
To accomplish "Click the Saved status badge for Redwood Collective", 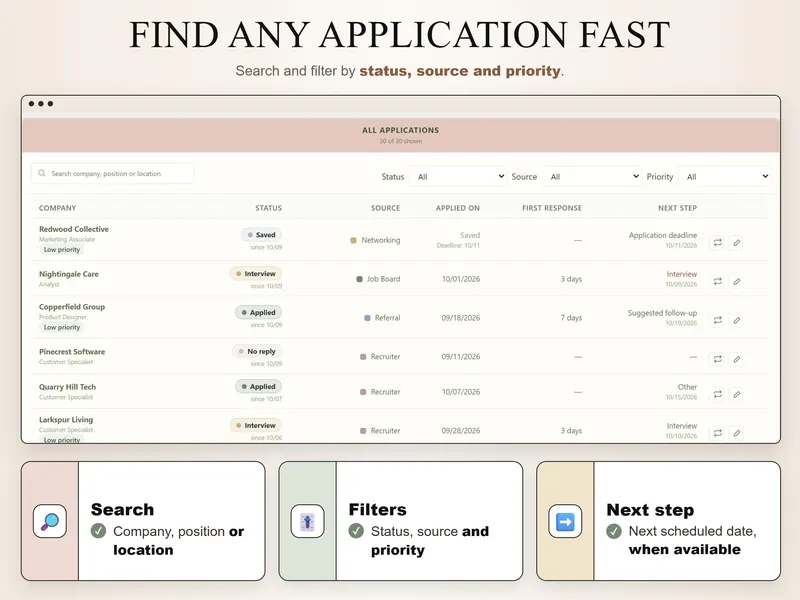I will point(261,235).
